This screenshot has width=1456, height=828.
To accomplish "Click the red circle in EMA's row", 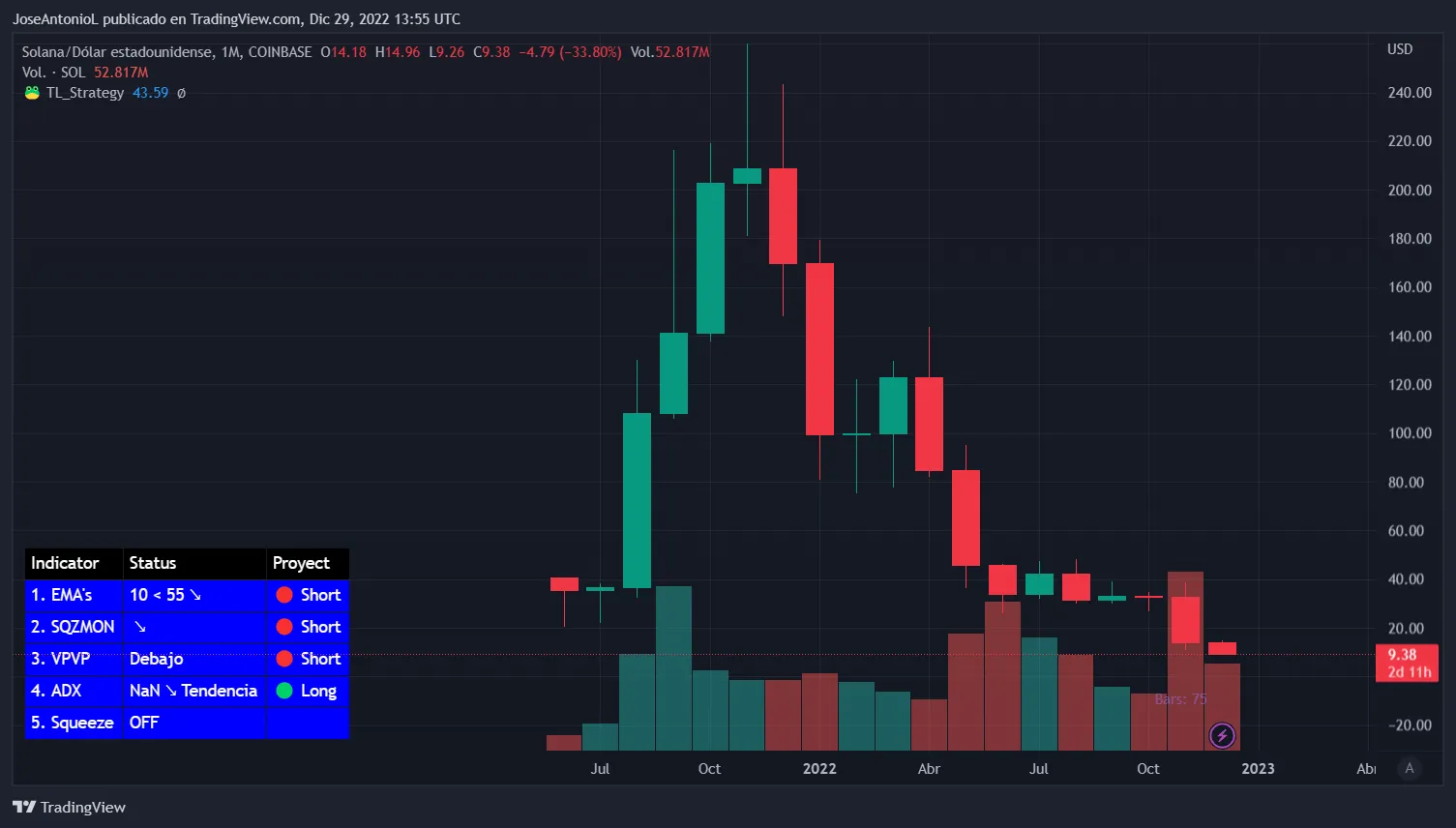I will 284,595.
